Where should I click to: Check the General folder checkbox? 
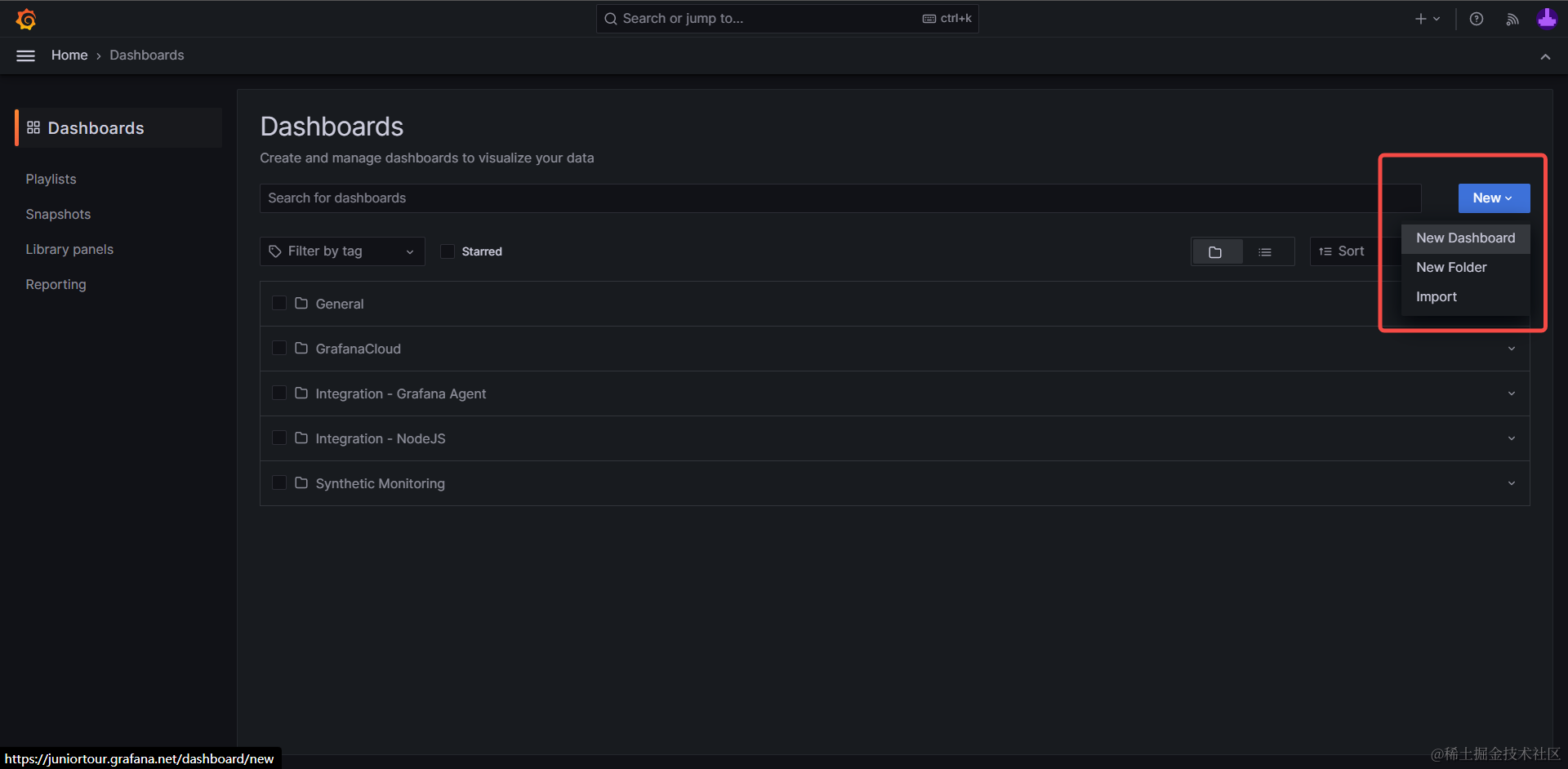279,304
